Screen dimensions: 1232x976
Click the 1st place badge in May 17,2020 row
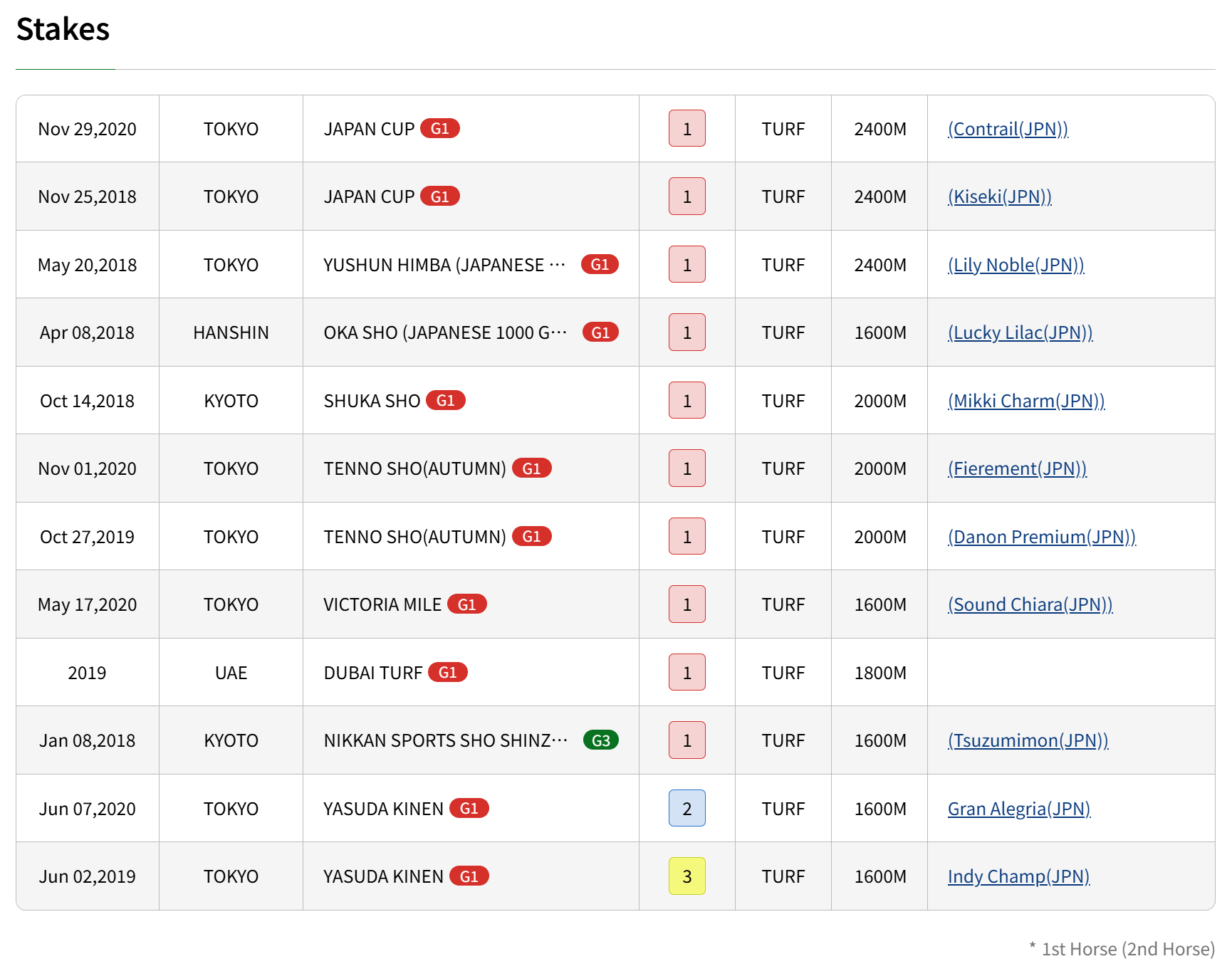(x=687, y=604)
